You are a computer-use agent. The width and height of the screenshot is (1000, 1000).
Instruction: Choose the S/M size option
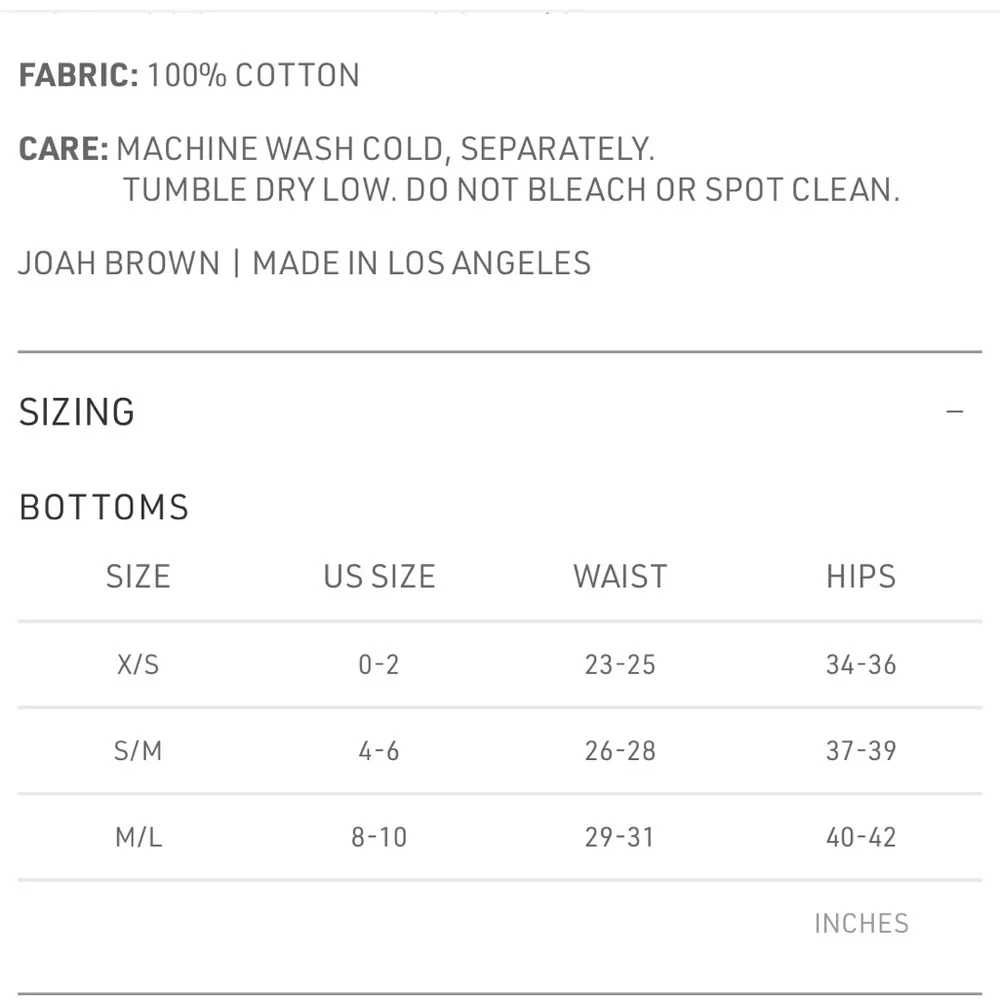point(137,750)
